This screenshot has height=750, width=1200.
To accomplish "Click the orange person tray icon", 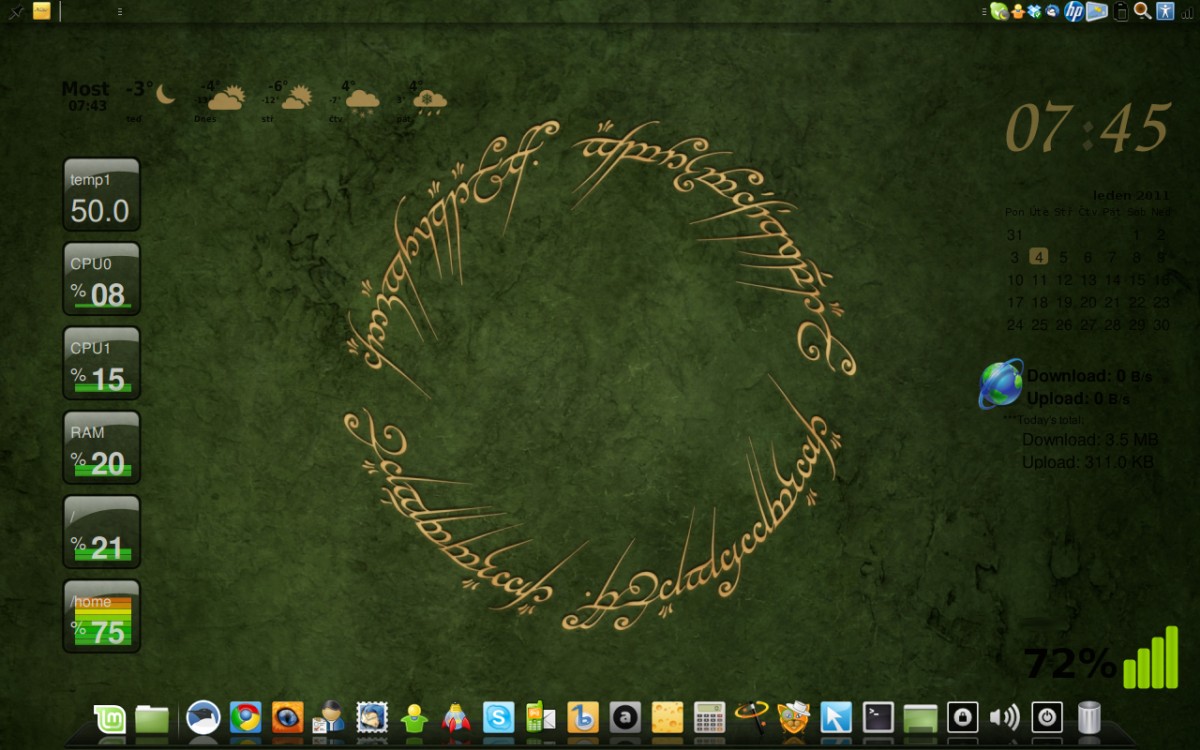I will tap(1018, 11).
